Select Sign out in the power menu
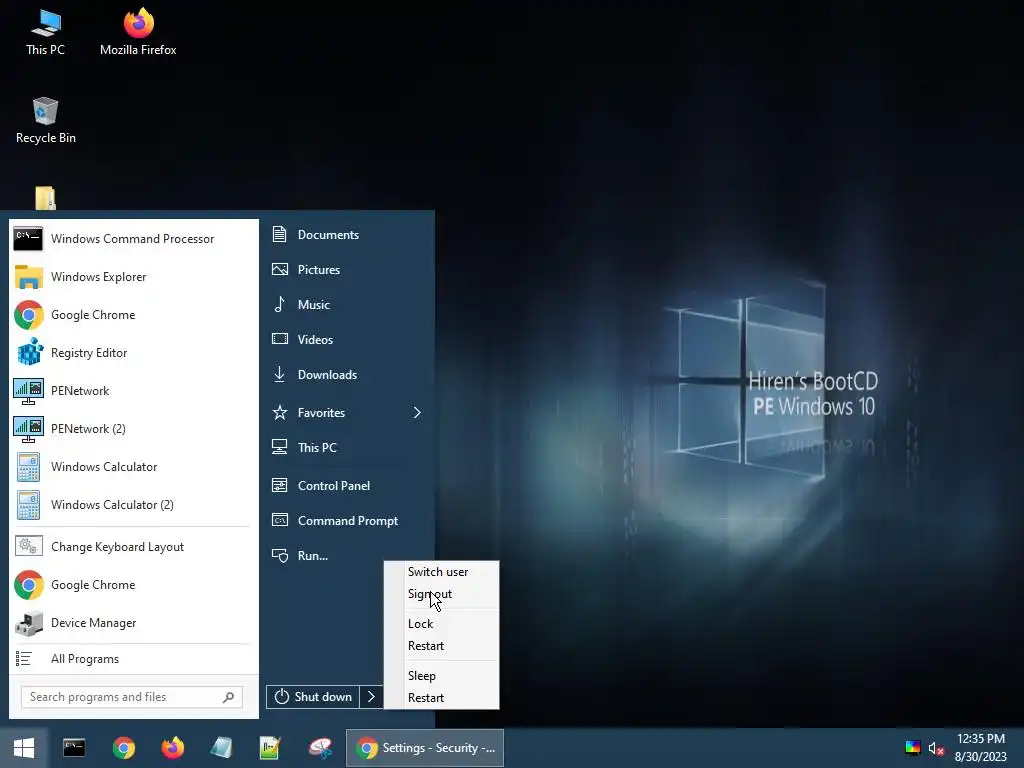Image resolution: width=1024 pixels, height=768 pixels. [441, 594]
